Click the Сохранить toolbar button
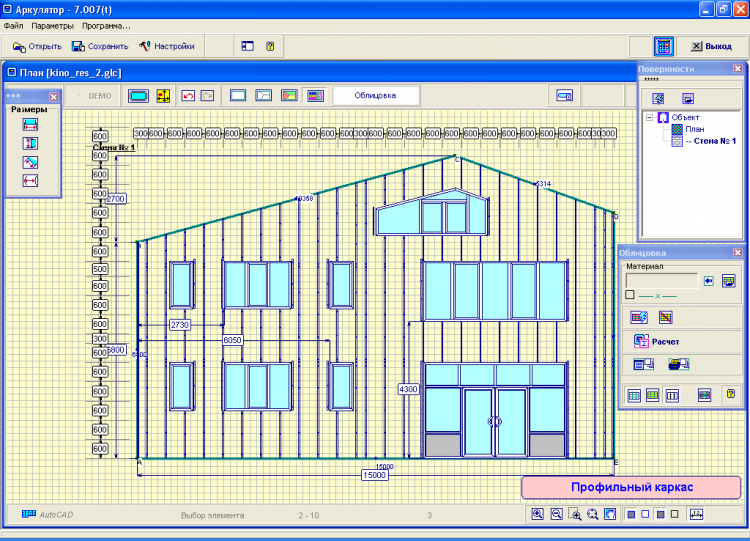Screen dimensions: 750x541 click(x=100, y=46)
